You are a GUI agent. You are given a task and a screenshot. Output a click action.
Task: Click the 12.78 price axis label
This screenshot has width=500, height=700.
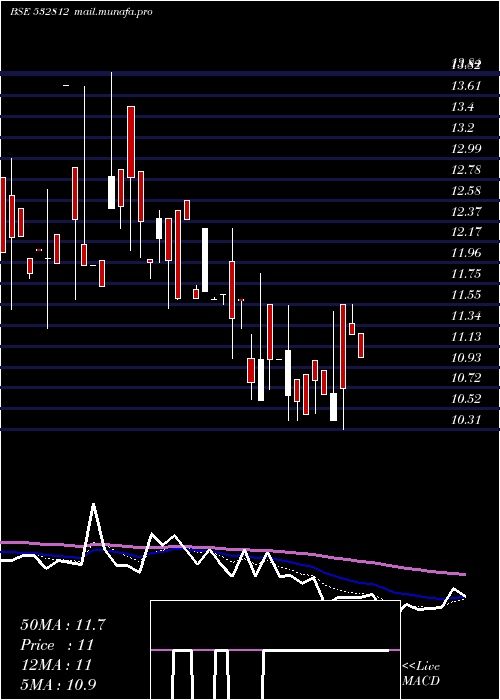click(466, 170)
